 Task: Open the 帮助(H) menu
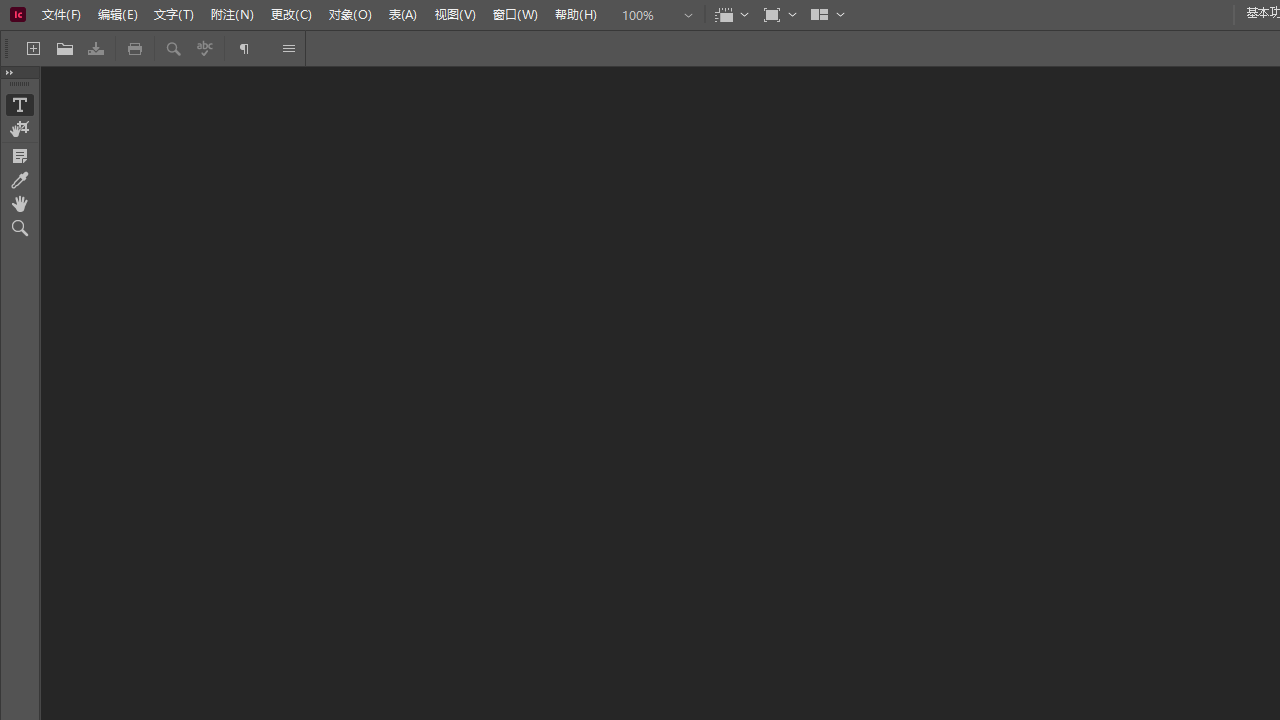click(x=576, y=15)
